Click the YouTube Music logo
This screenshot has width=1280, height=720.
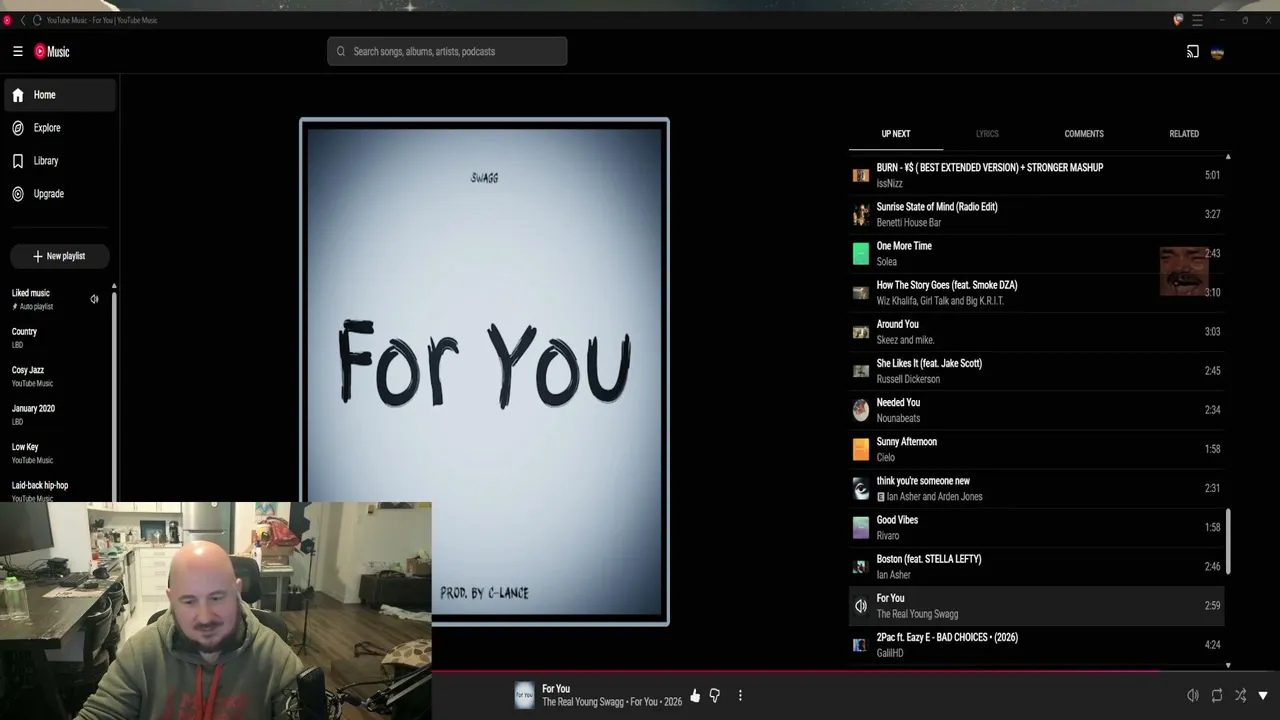tap(52, 52)
